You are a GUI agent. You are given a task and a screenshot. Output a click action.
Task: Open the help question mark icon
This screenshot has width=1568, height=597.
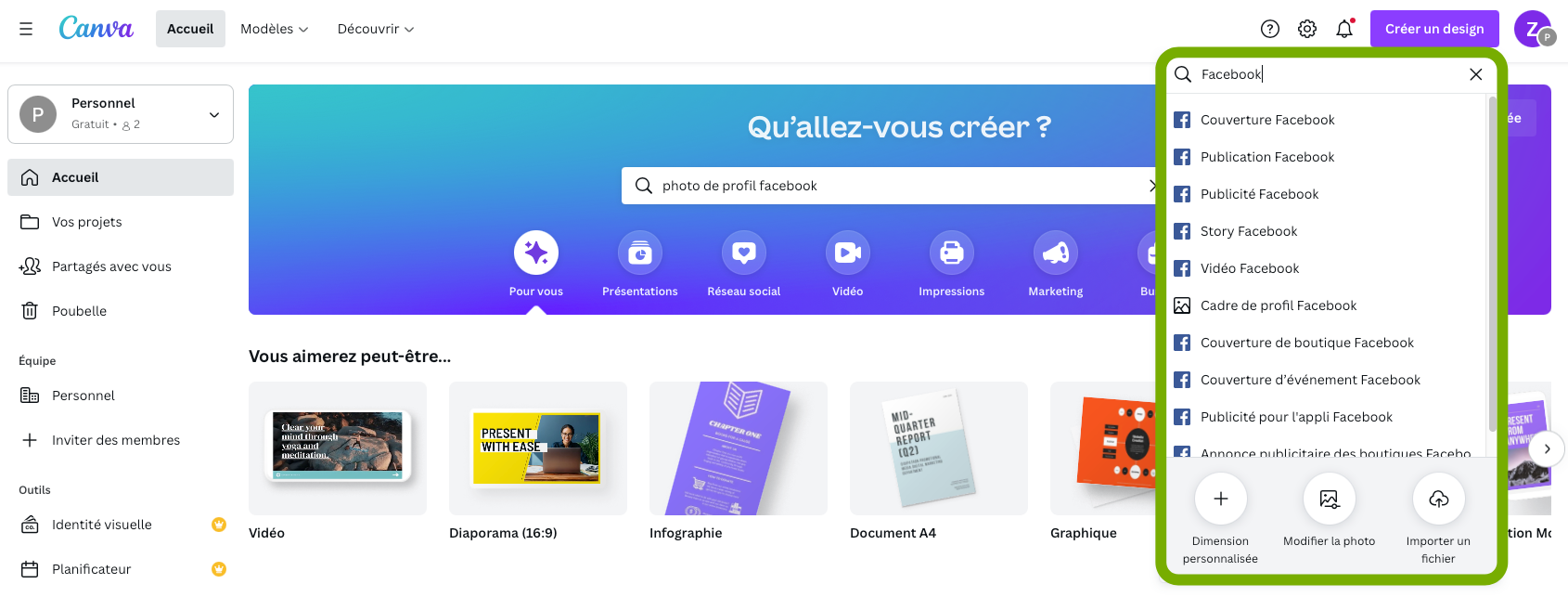(1270, 29)
